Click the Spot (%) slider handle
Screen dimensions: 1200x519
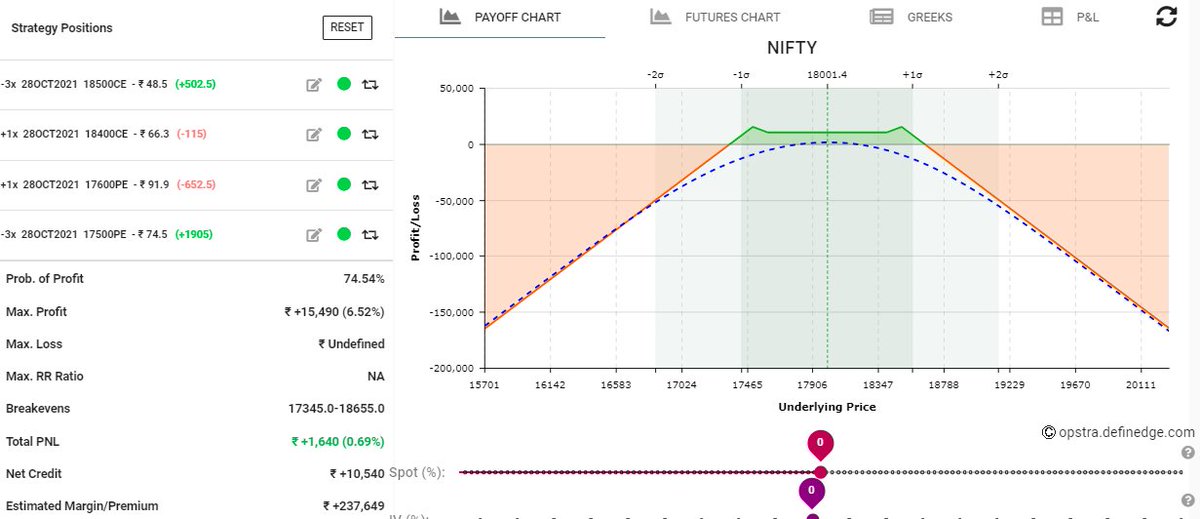(x=820, y=472)
